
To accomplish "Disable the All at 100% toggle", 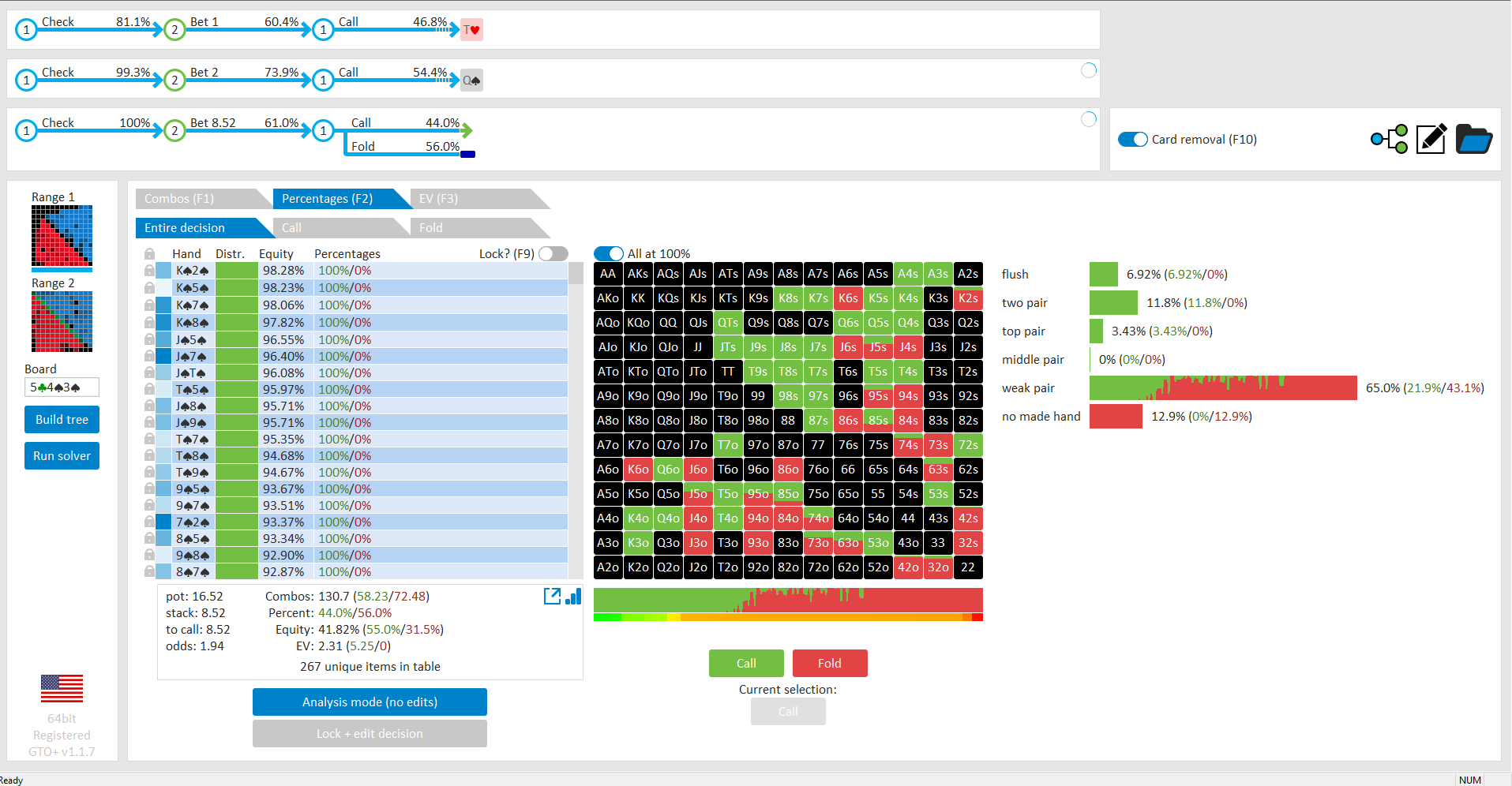I will (x=609, y=253).
